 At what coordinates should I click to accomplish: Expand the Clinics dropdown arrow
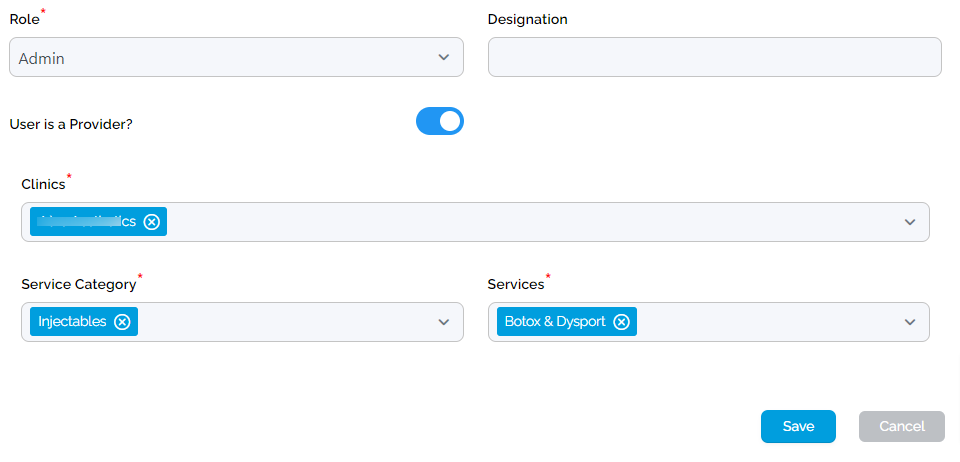tap(910, 222)
